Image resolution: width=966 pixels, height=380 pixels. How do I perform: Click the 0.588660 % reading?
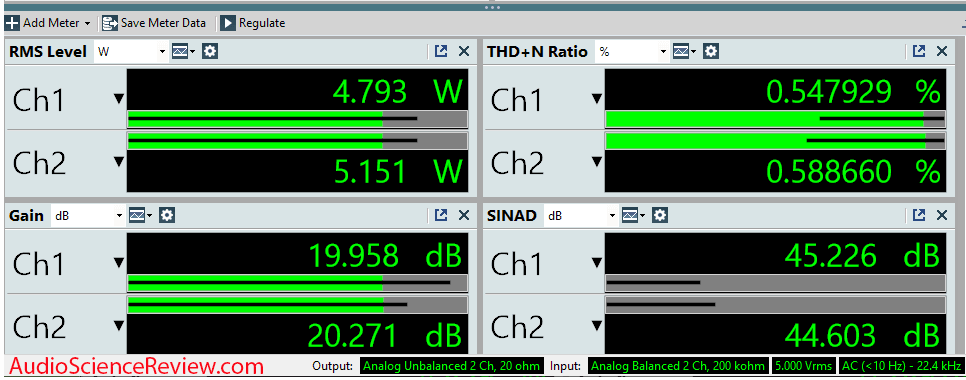[853, 171]
